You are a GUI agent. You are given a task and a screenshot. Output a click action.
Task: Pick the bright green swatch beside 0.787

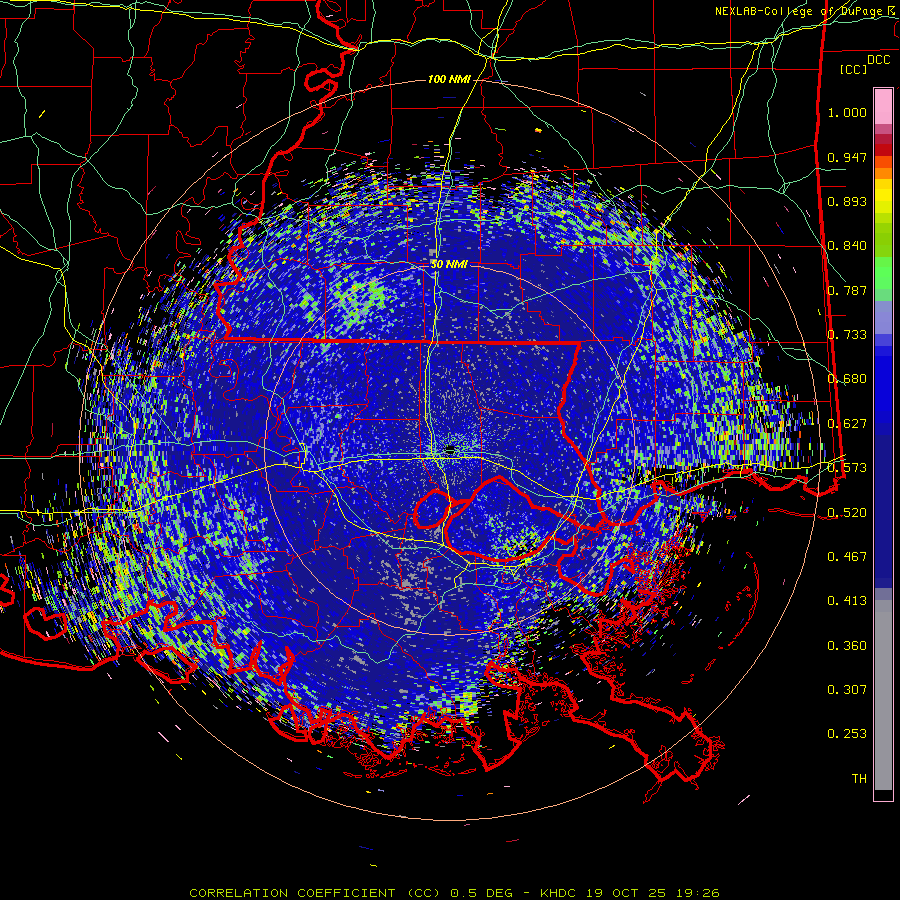click(x=883, y=276)
